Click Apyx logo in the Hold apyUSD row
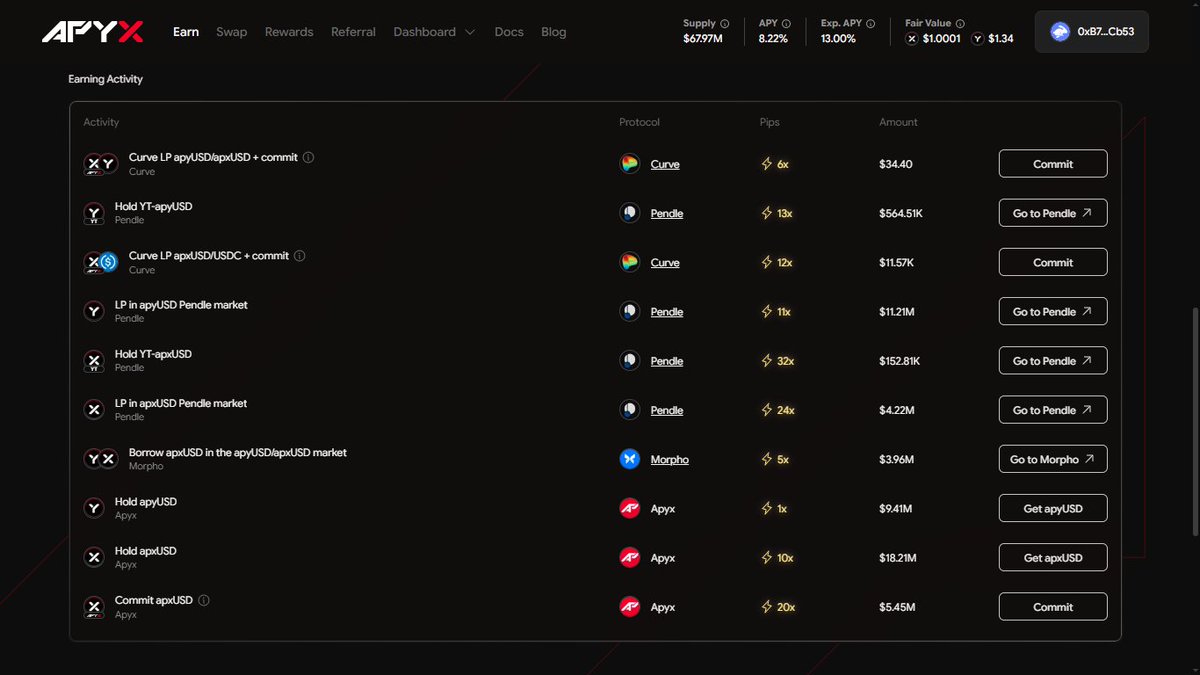Screen dimensions: 1200x675 [629, 508]
